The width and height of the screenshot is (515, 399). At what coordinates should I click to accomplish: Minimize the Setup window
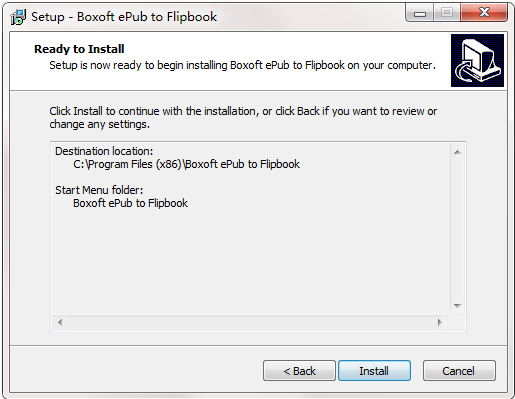point(420,13)
